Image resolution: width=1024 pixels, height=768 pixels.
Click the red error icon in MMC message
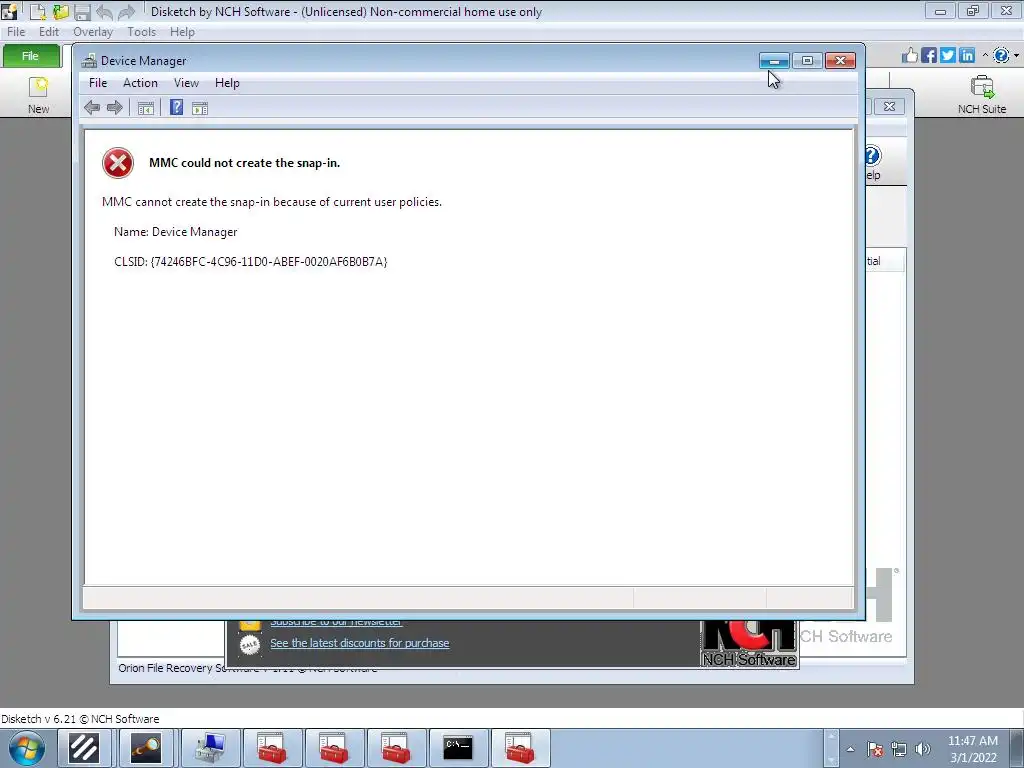pos(118,163)
